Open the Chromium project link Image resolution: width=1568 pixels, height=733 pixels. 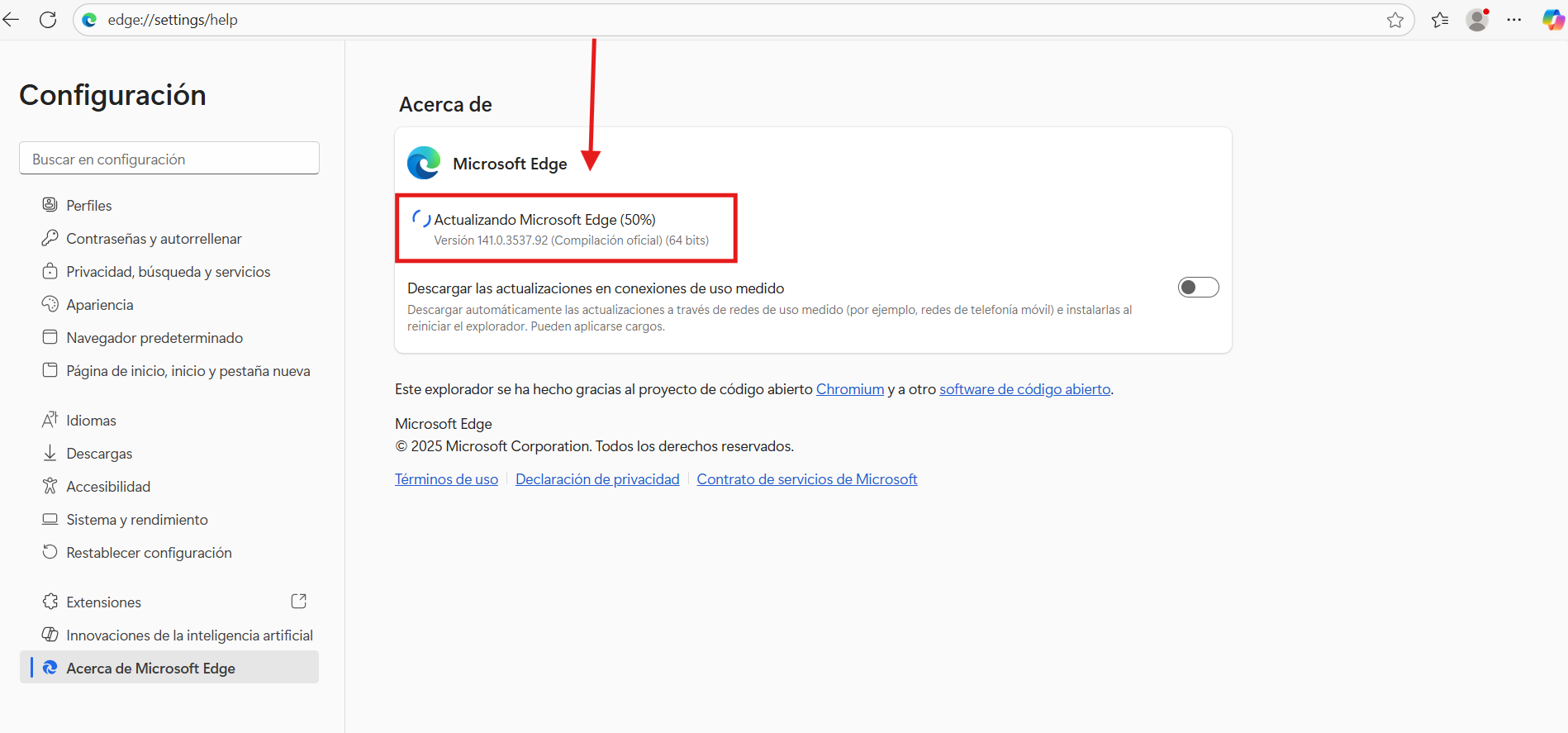[x=849, y=389]
